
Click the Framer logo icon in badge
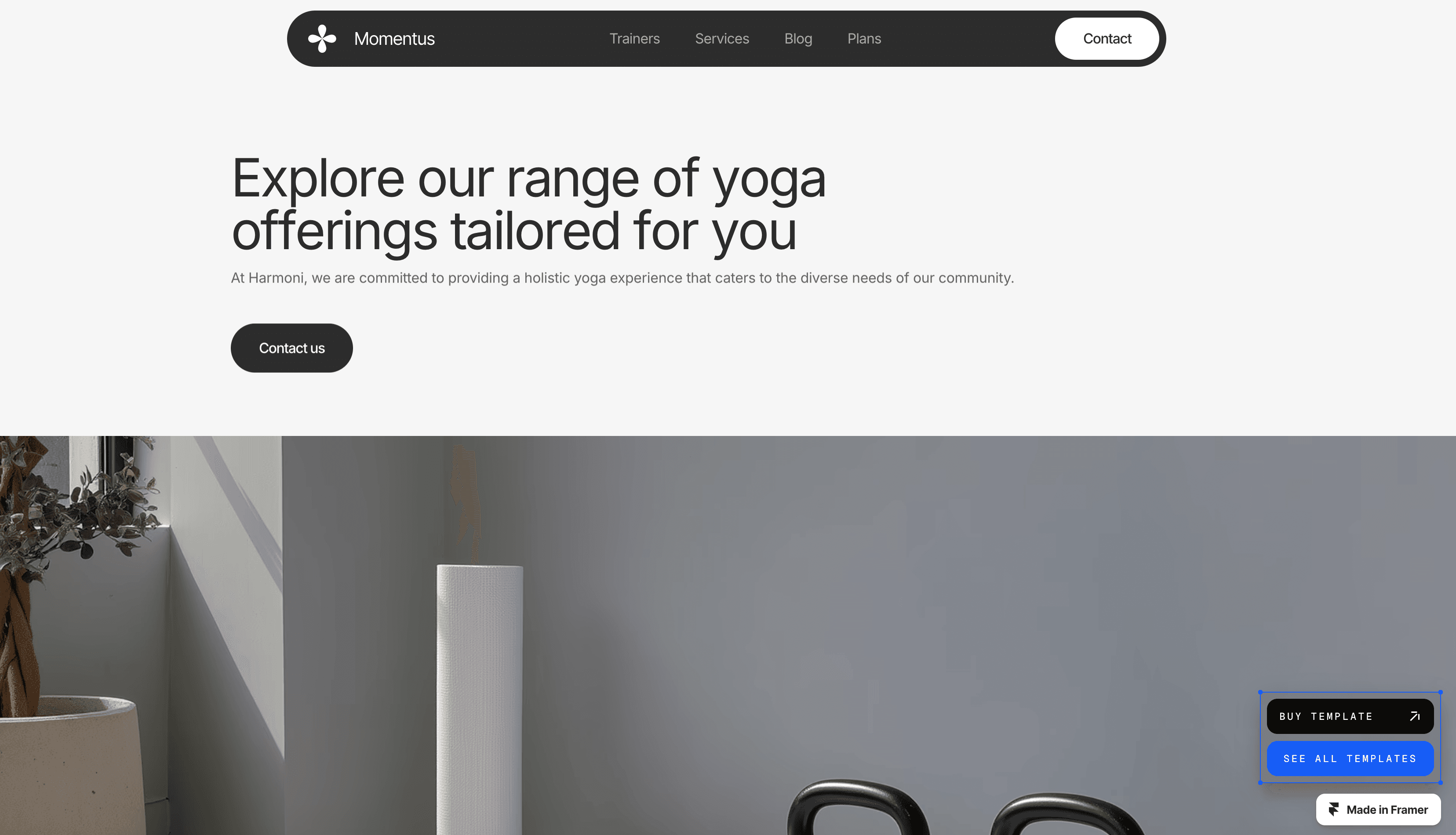1334,809
